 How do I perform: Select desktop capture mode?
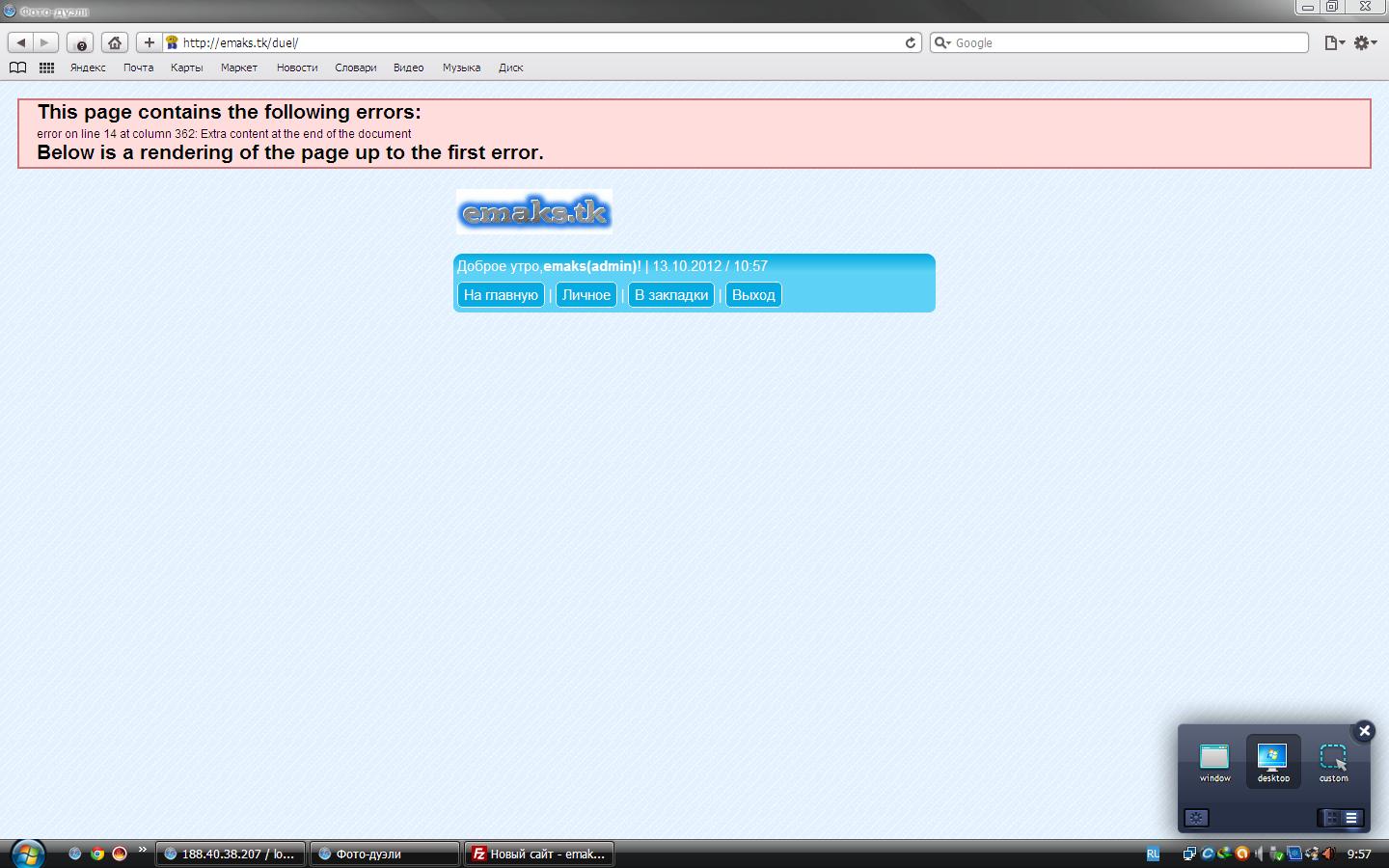(x=1273, y=762)
